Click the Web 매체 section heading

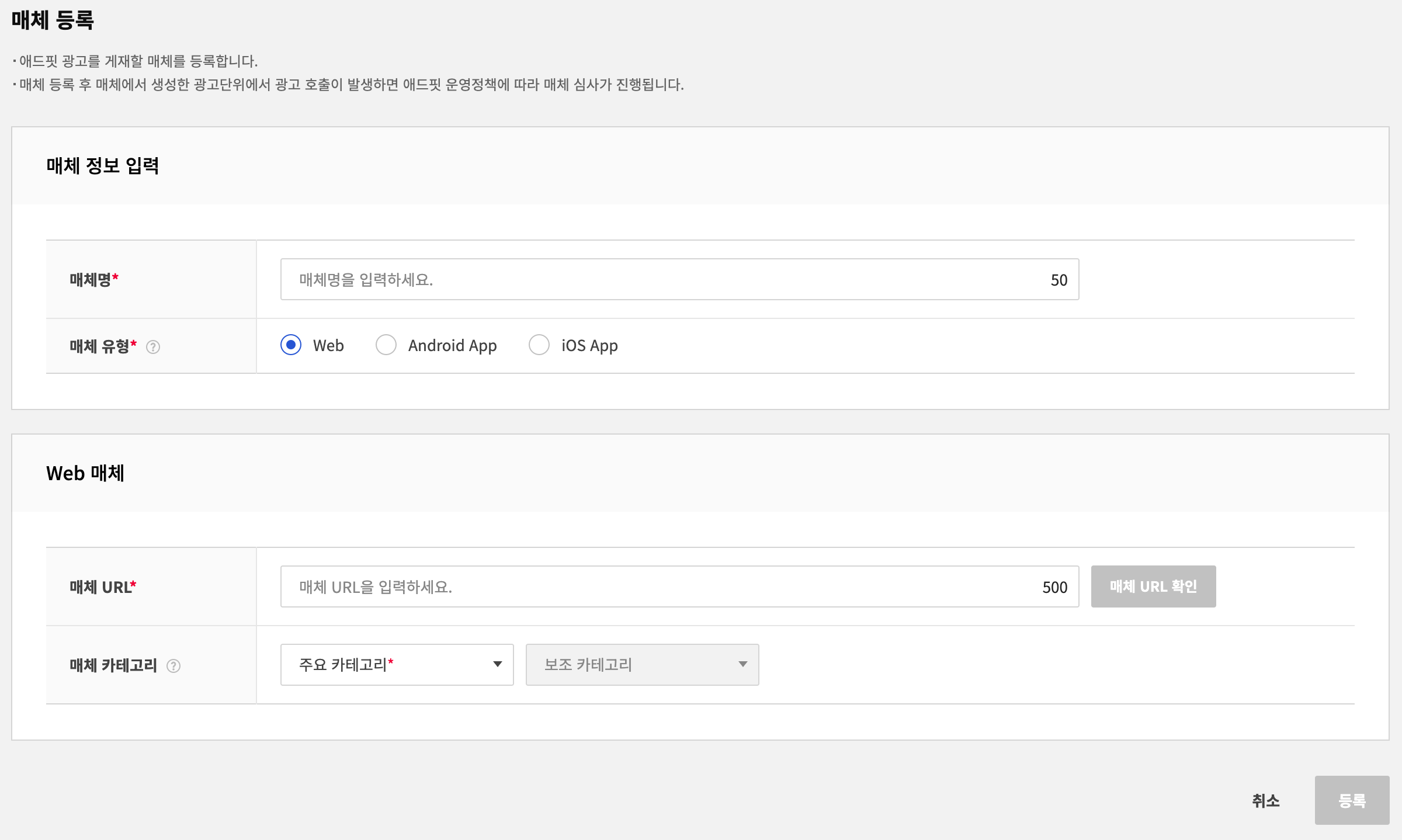coord(85,473)
